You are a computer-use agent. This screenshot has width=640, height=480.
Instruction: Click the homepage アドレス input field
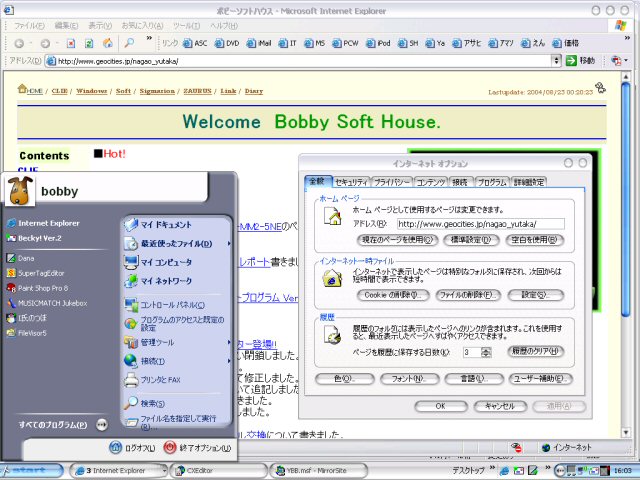point(480,224)
